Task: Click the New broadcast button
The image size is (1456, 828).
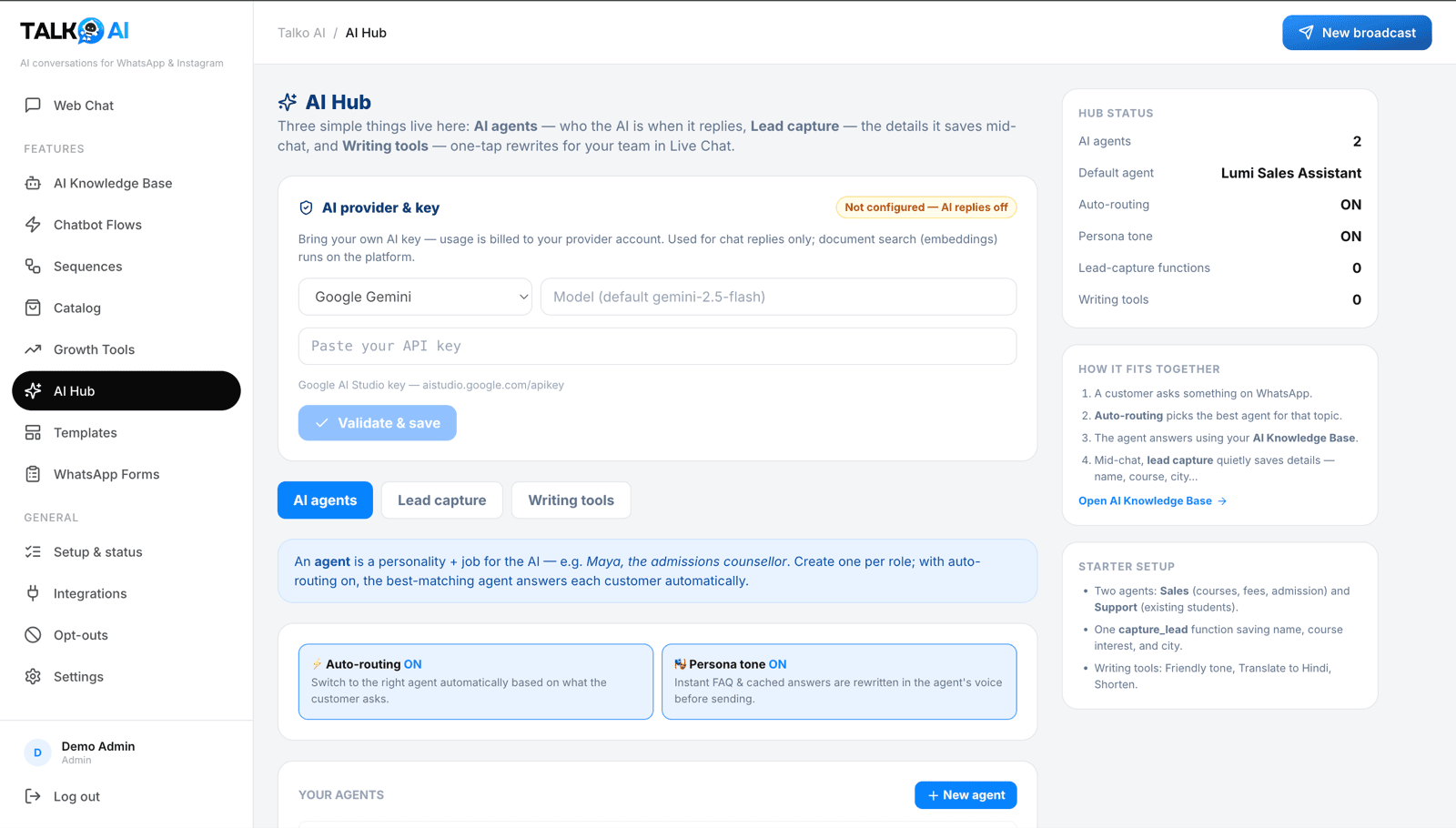Action: (1357, 33)
